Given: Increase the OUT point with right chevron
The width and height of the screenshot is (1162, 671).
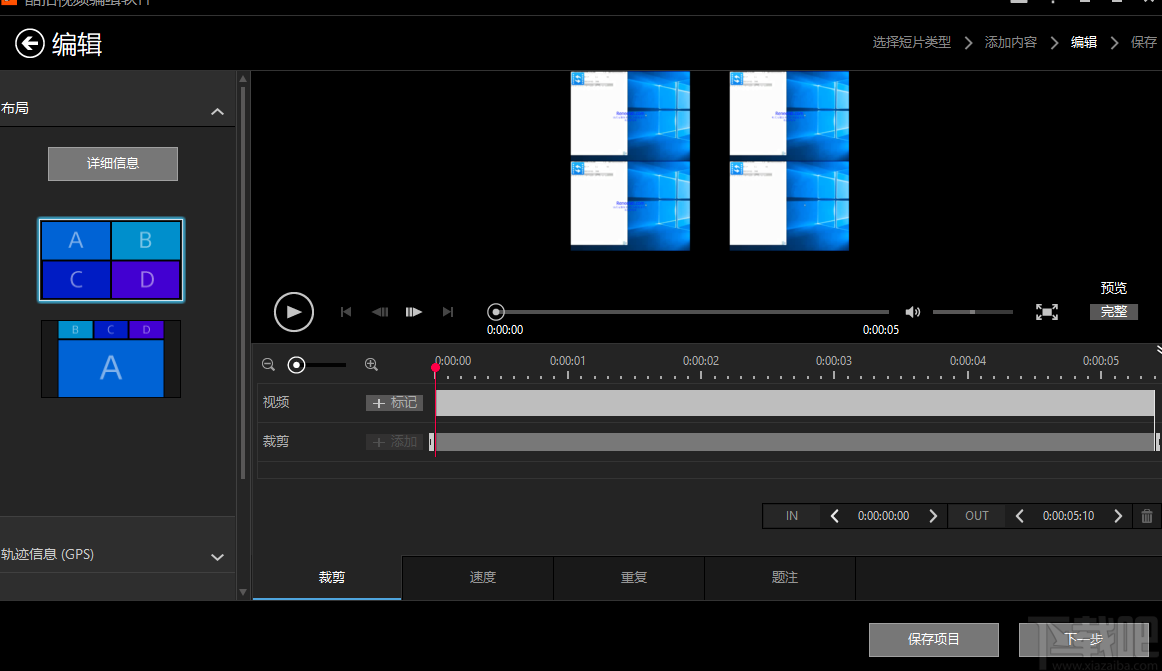Looking at the screenshot, I should click(1117, 515).
